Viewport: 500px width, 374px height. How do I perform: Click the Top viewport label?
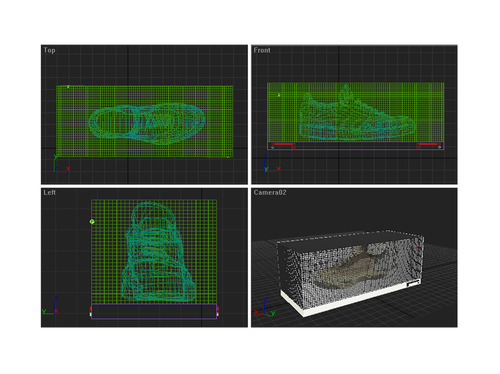(49, 50)
